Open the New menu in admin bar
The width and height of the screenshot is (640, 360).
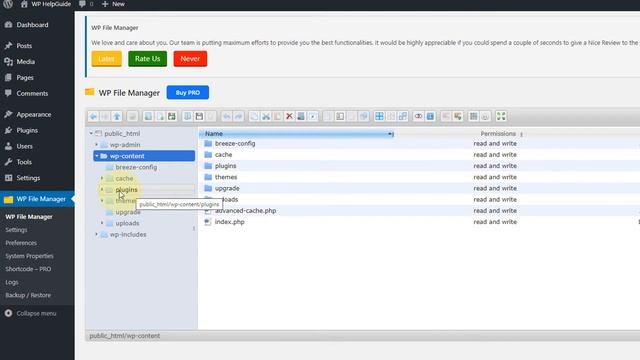click(113, 4)
